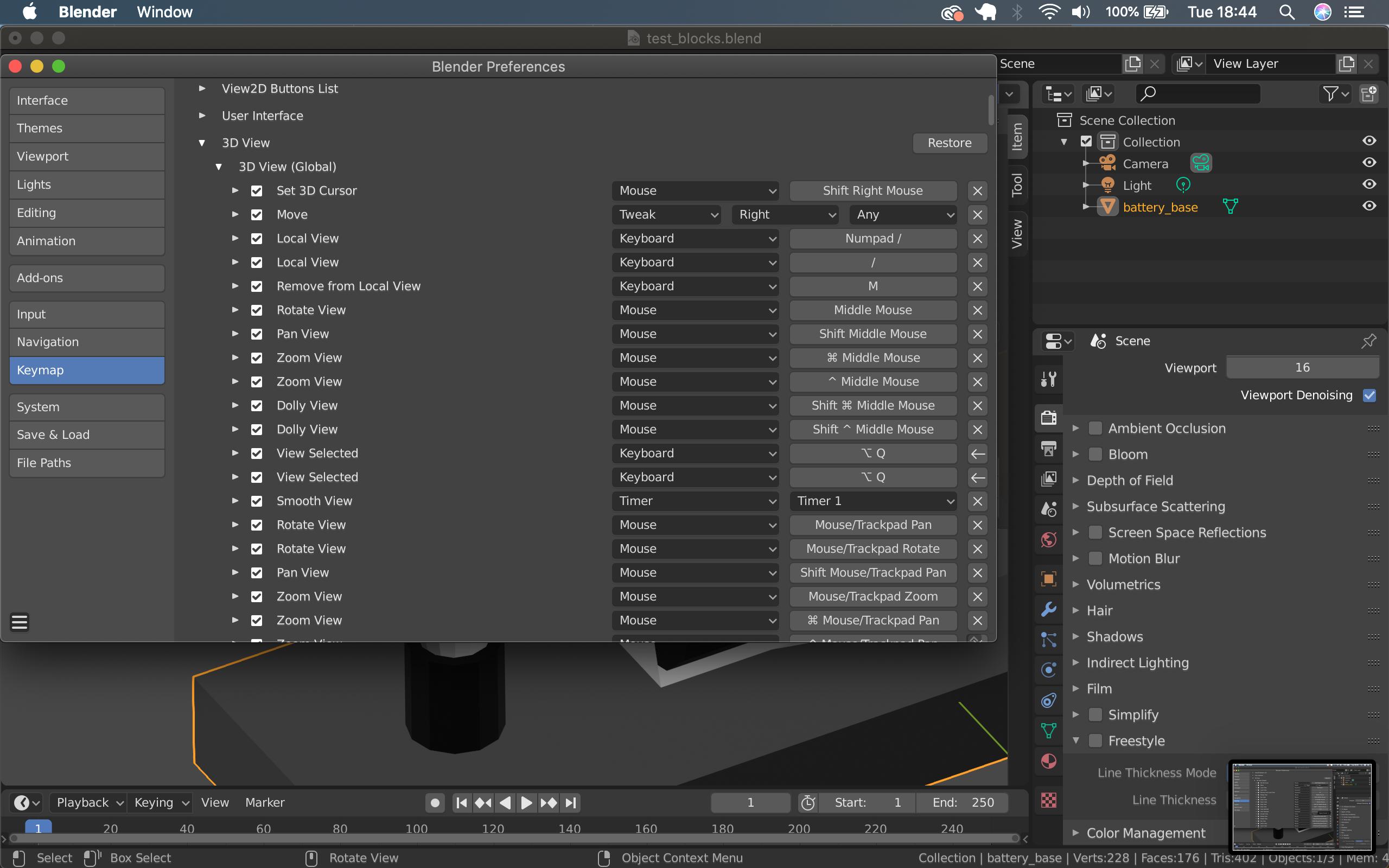Image resolution: width=1389 pixels, height=868 pixels.
Task: Enable the Bloom checkbox
Action: [1095, 454]
